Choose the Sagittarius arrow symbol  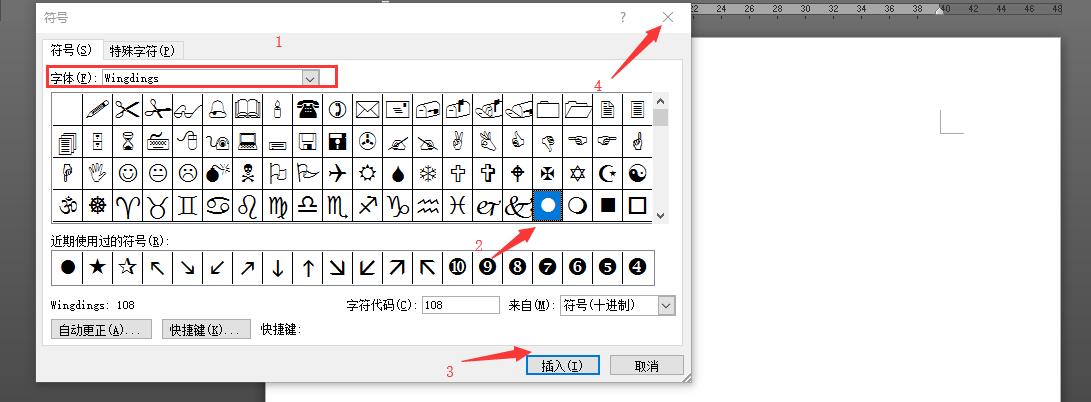click(x=367, y=206)
